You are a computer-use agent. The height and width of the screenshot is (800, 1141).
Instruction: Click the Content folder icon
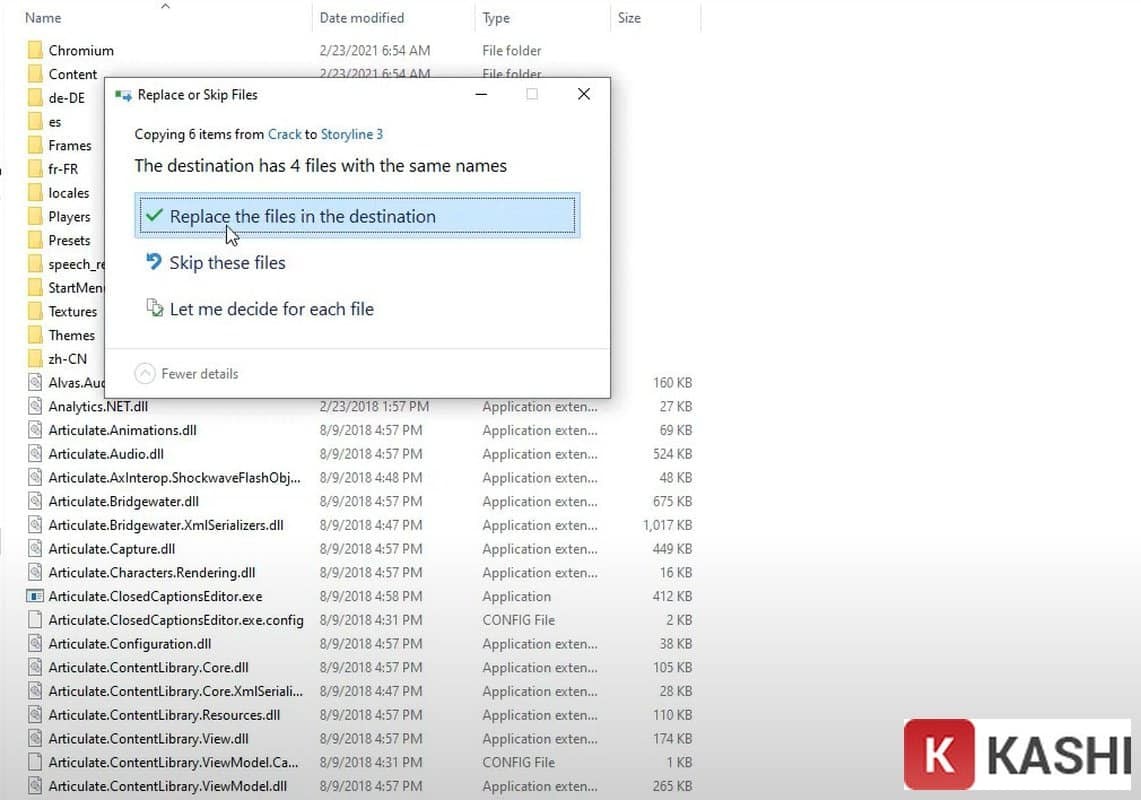click(x=34, y=74)
